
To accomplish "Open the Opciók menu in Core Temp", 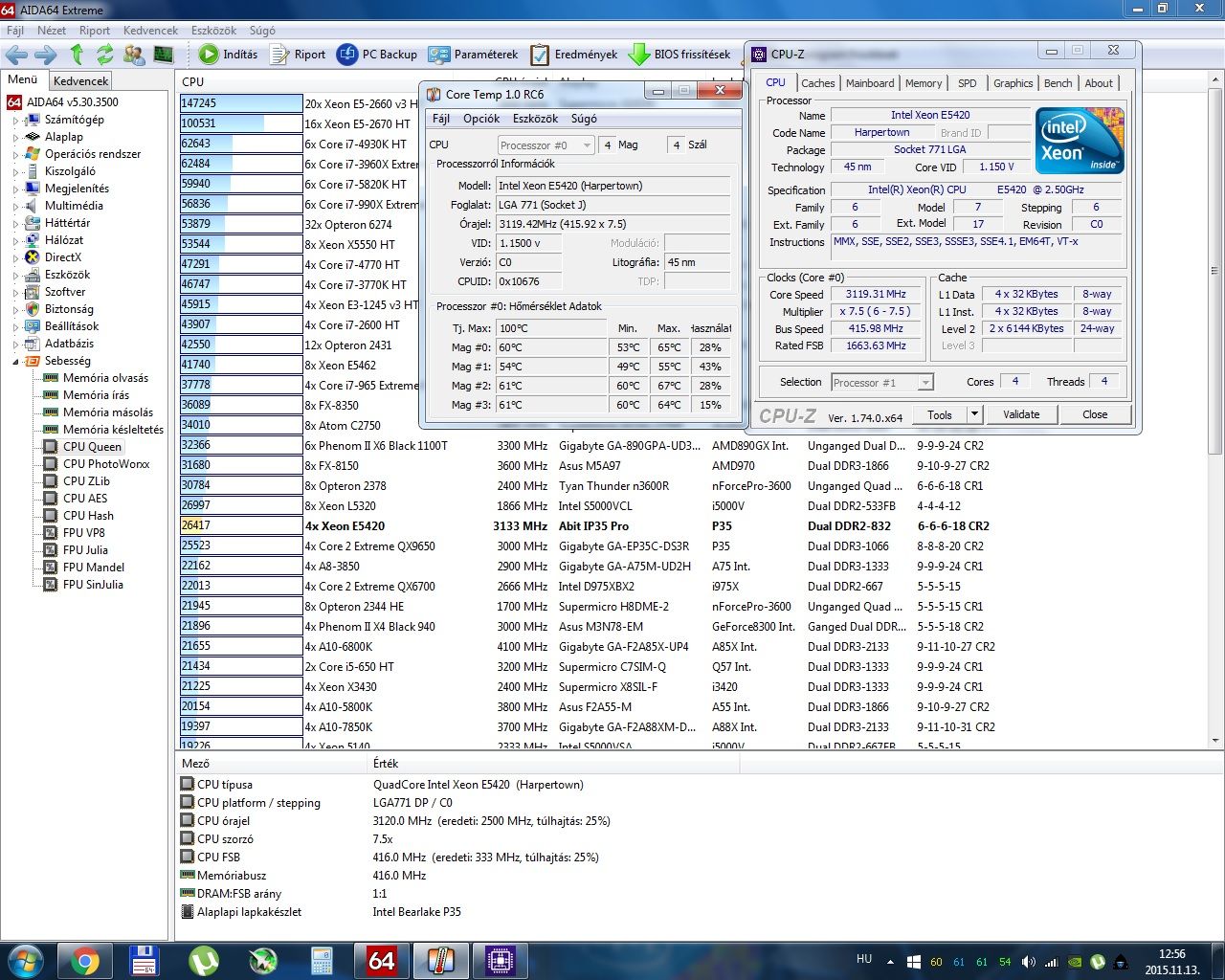I will tap(481, 119).
